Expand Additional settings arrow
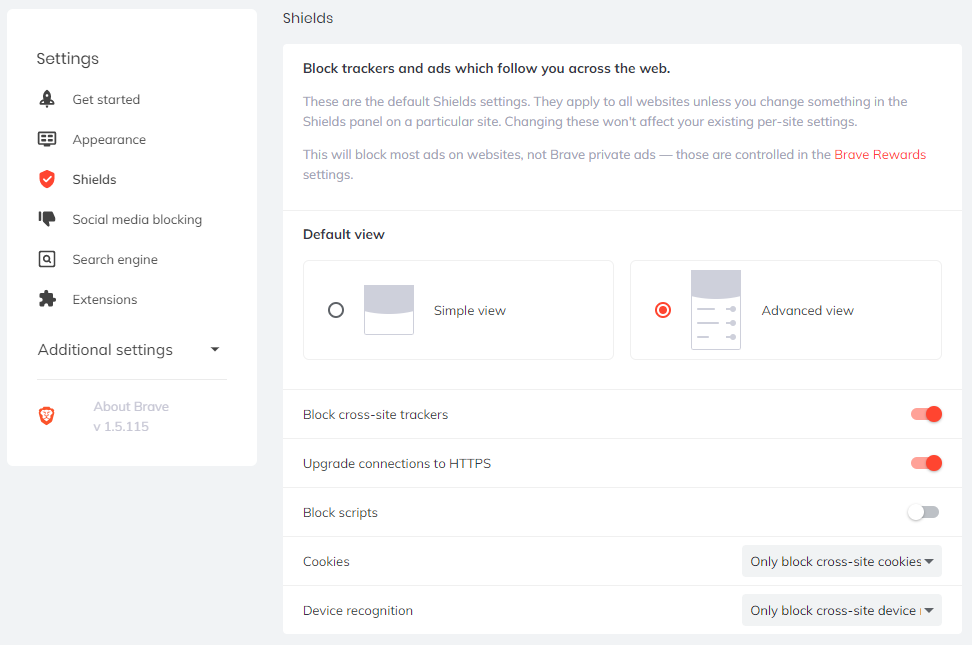972x645 pixels. click(215, 349)
